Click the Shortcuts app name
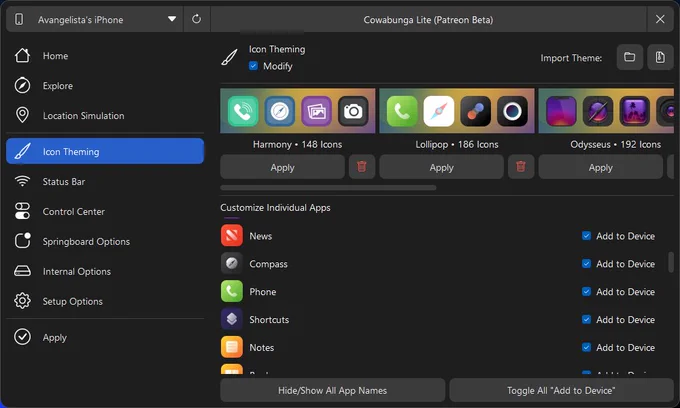 click(x=269, y=320)
